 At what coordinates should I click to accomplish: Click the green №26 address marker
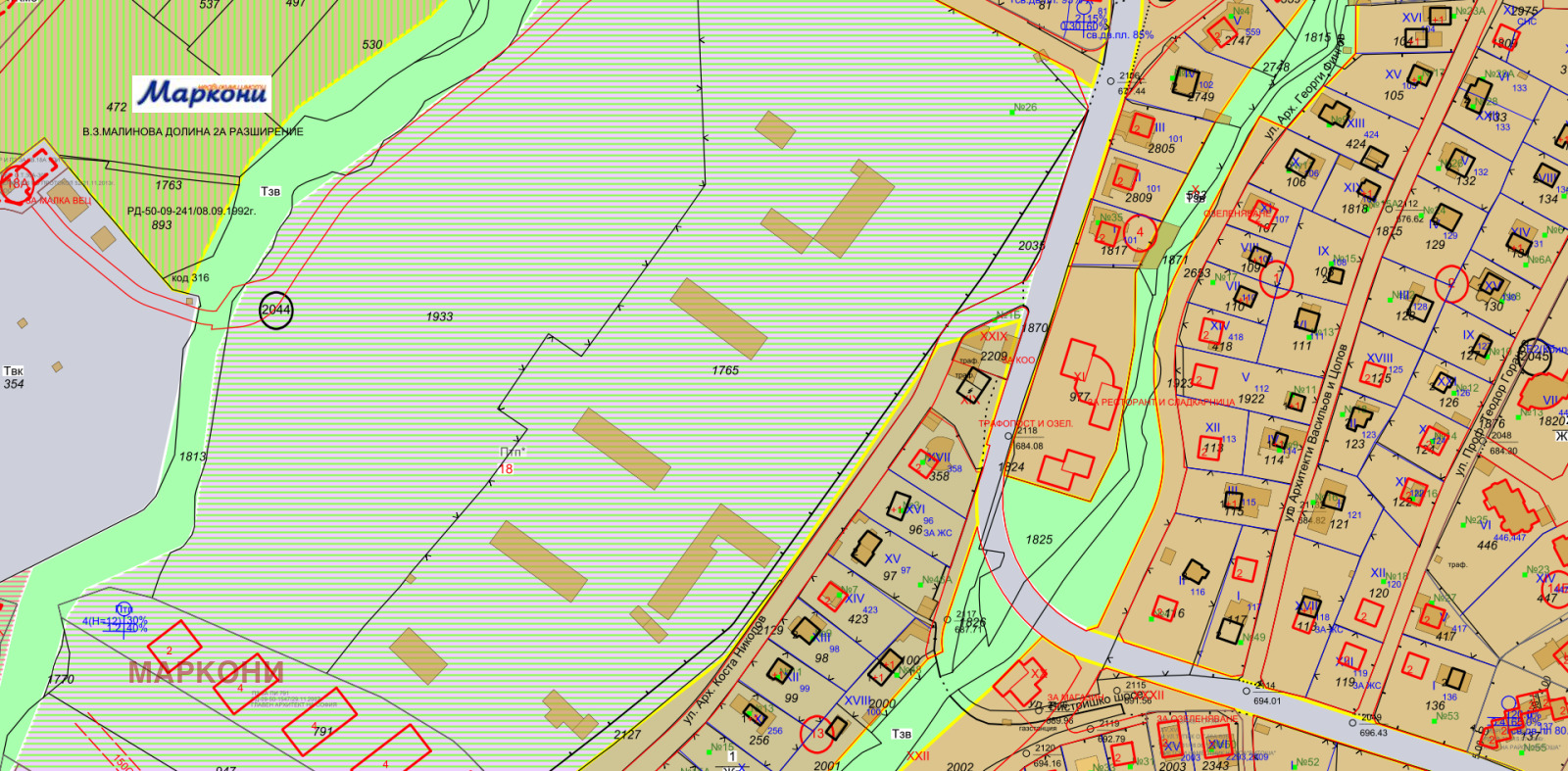pyautogui.click(x=1024, y=108)
